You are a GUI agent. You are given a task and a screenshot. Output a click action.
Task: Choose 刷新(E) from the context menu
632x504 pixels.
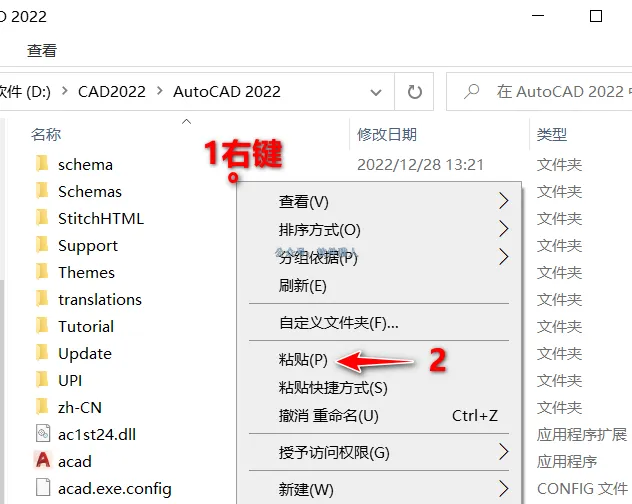379,285
